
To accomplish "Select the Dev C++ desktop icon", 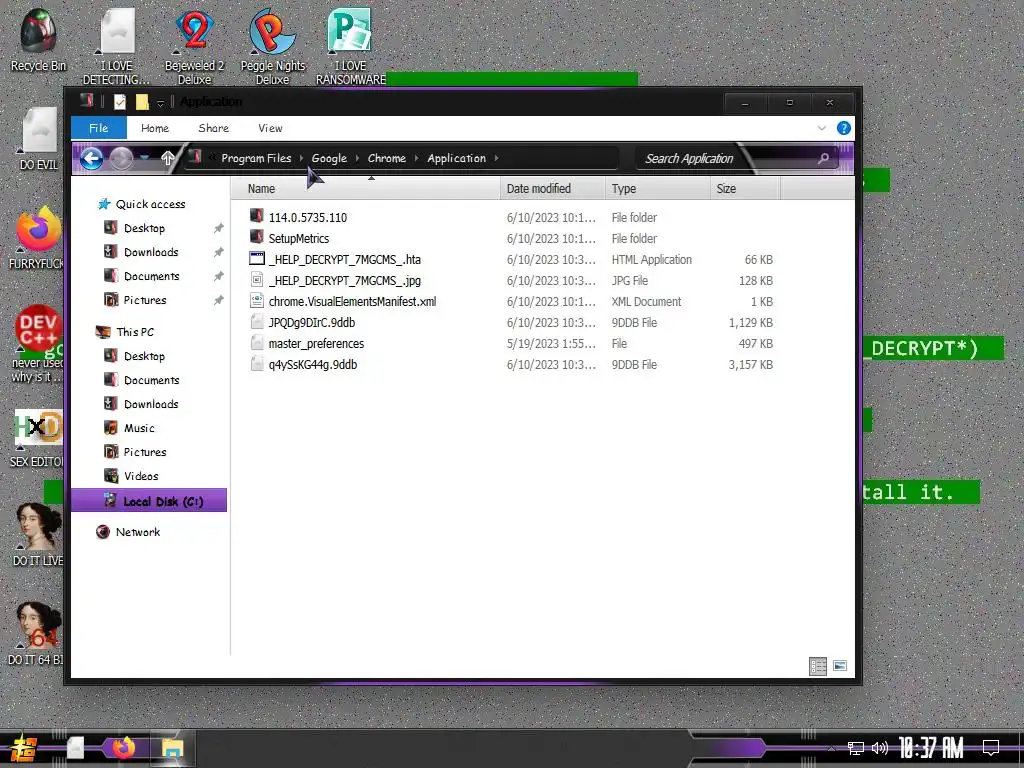I will tap(39, 344).
